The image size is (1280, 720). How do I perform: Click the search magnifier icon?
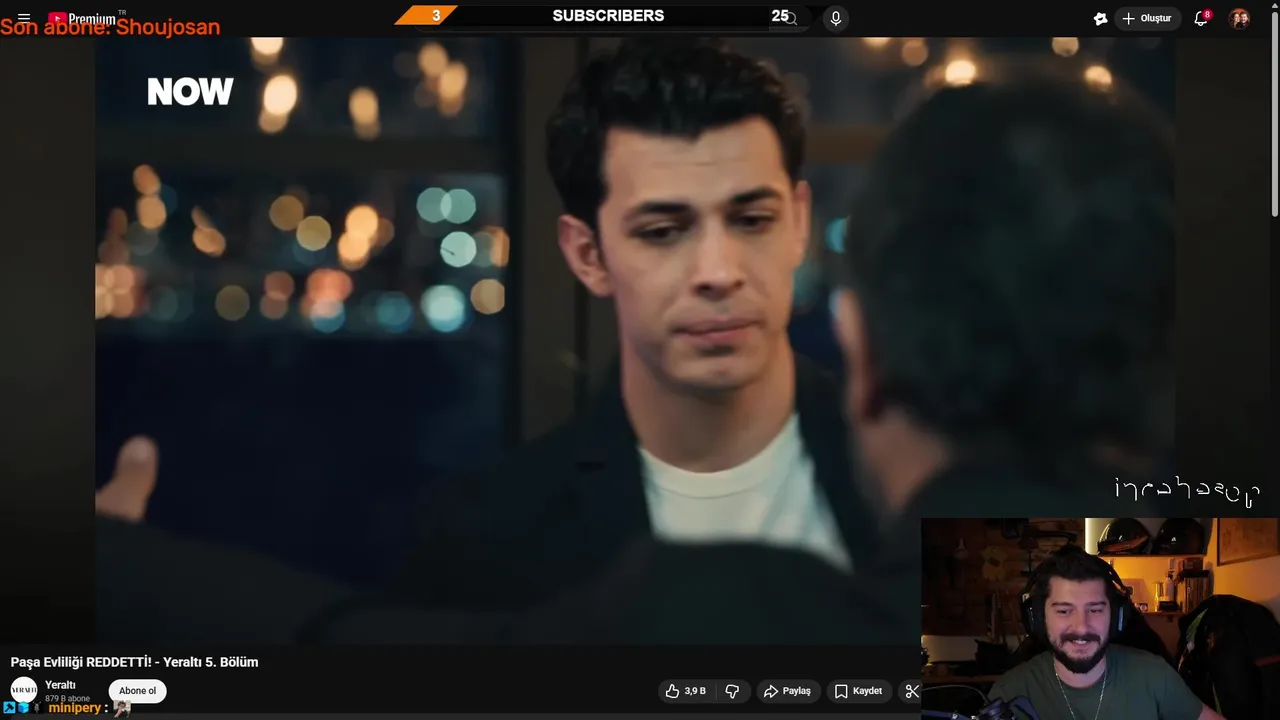point(790,18)
